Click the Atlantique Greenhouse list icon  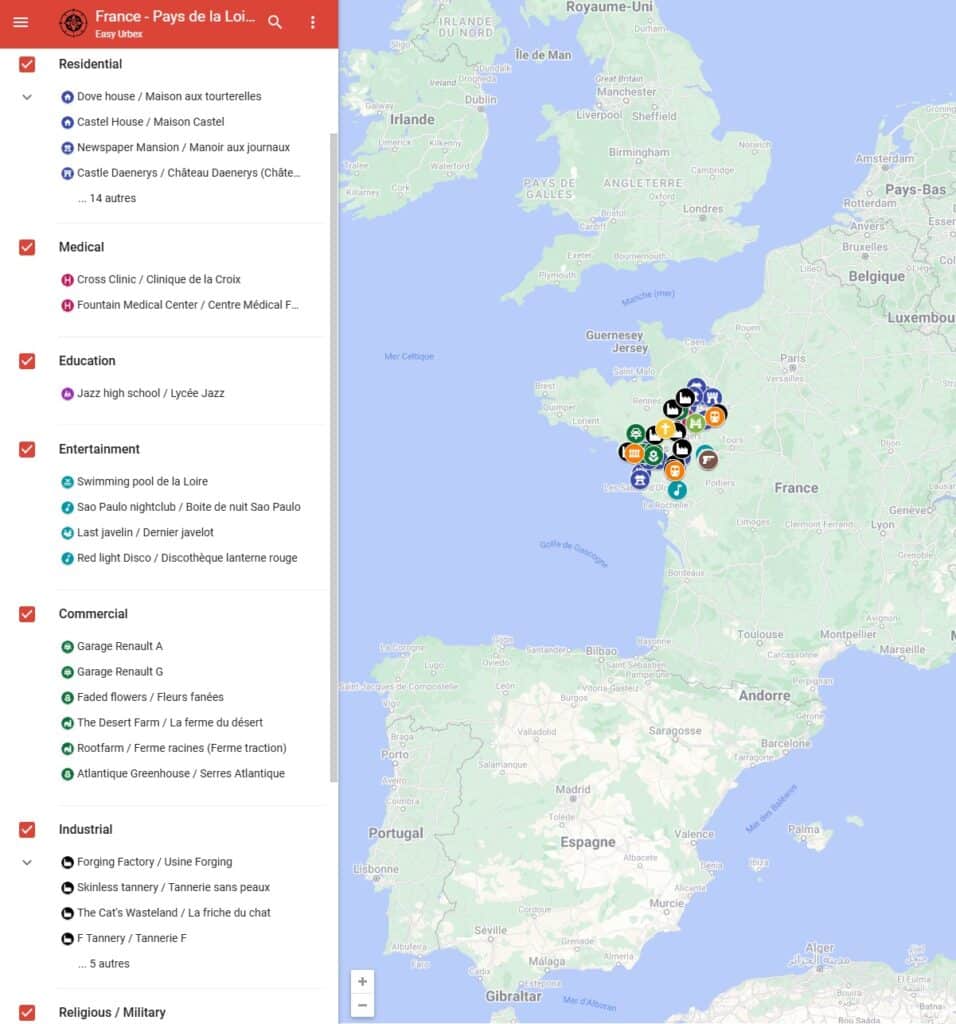pyautogui.click(x=67, y=774)
